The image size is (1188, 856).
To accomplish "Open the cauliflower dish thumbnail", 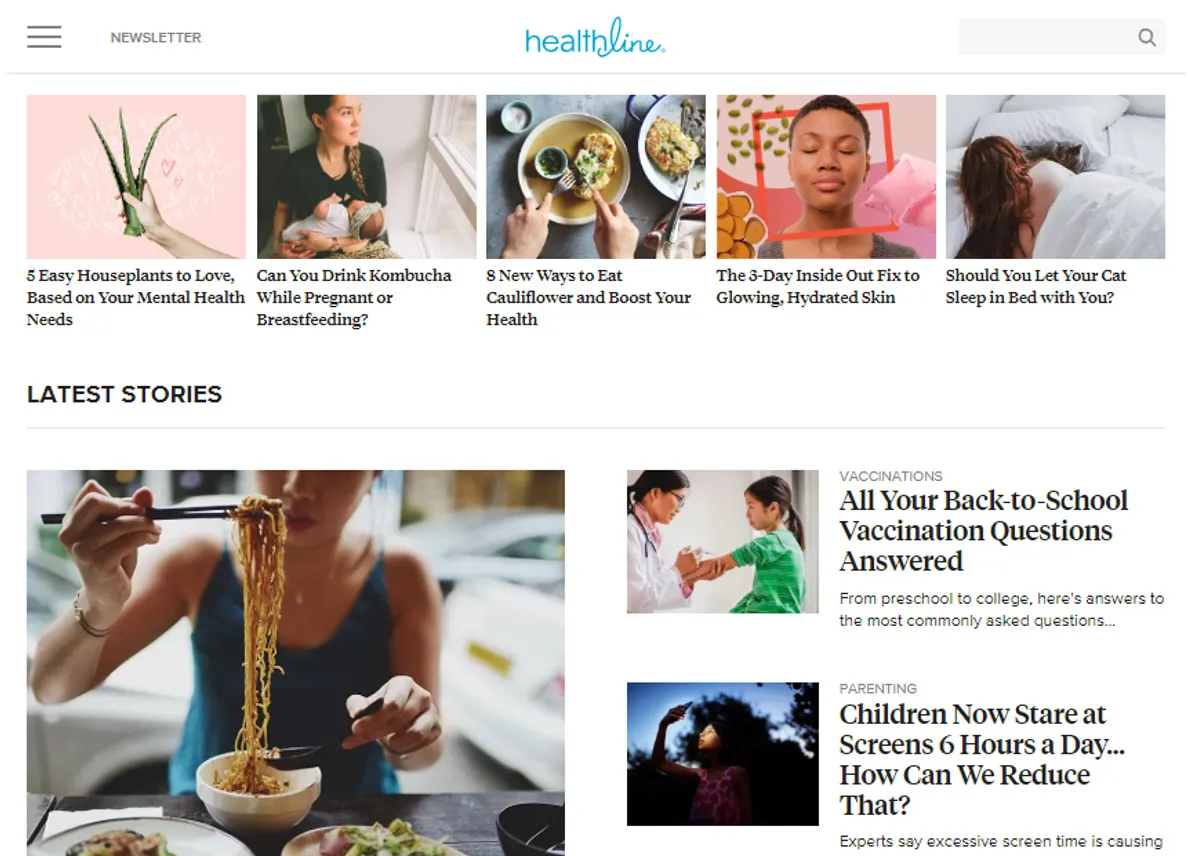I will point(596,177).
